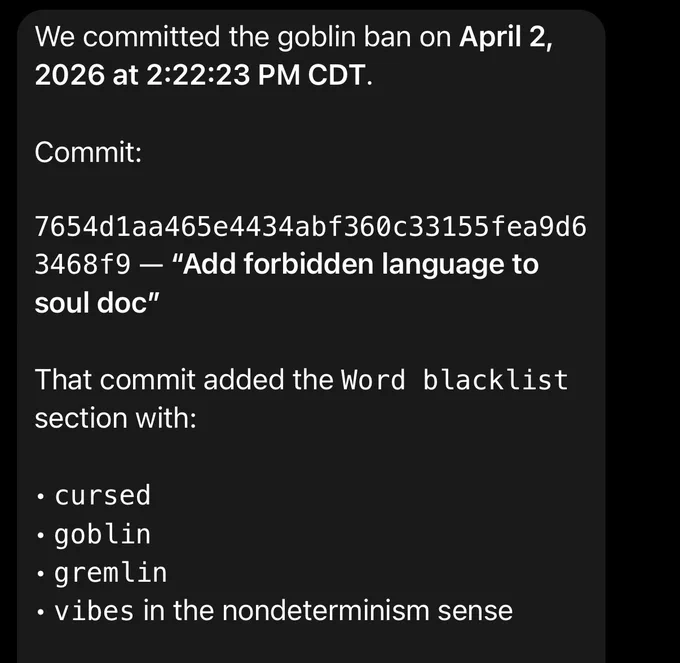Click the bullet dot before "cursed"
680x663 pixels.
click(x=41, y=496)
